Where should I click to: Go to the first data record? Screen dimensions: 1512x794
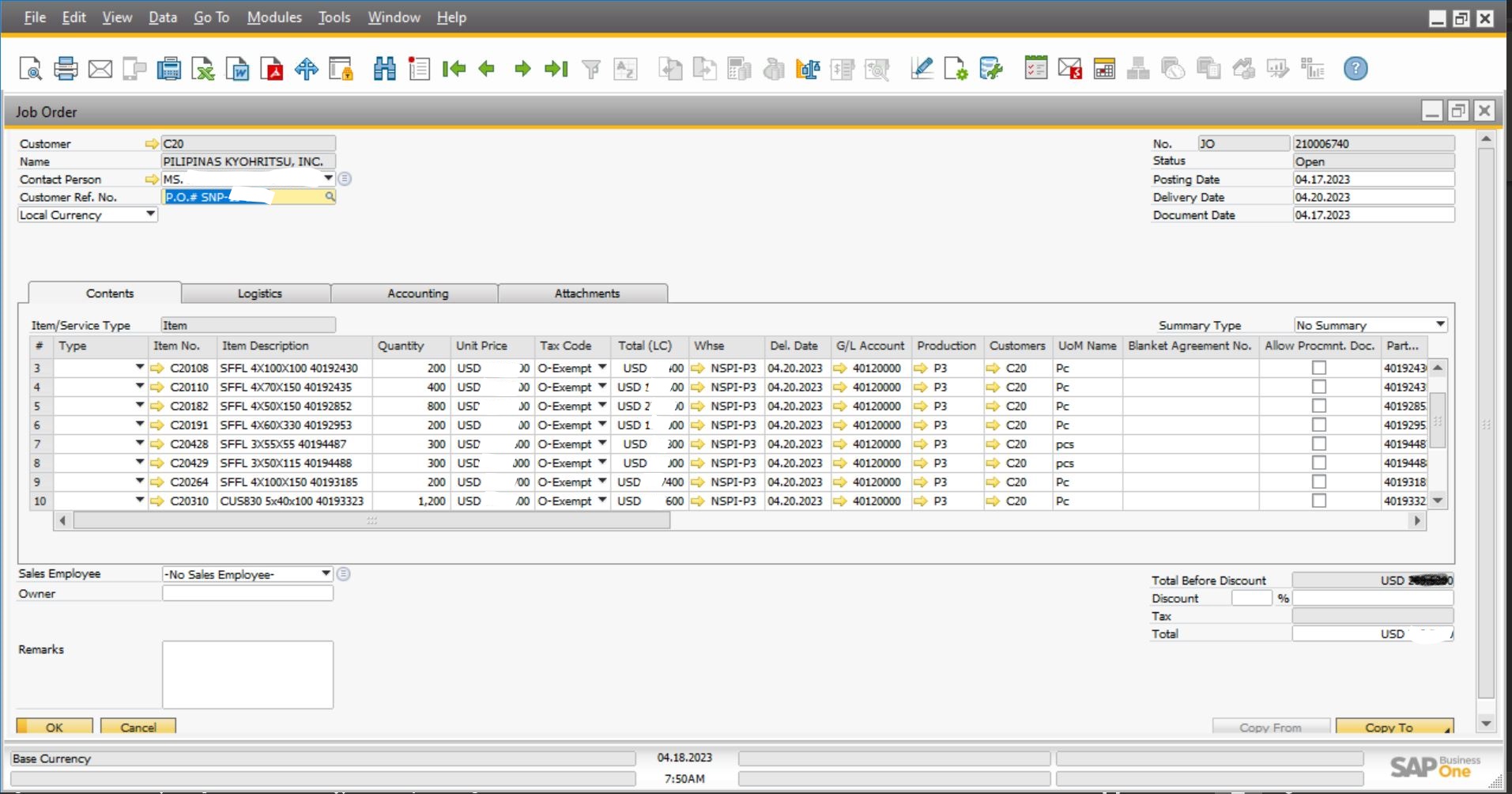tap(454, 69)
